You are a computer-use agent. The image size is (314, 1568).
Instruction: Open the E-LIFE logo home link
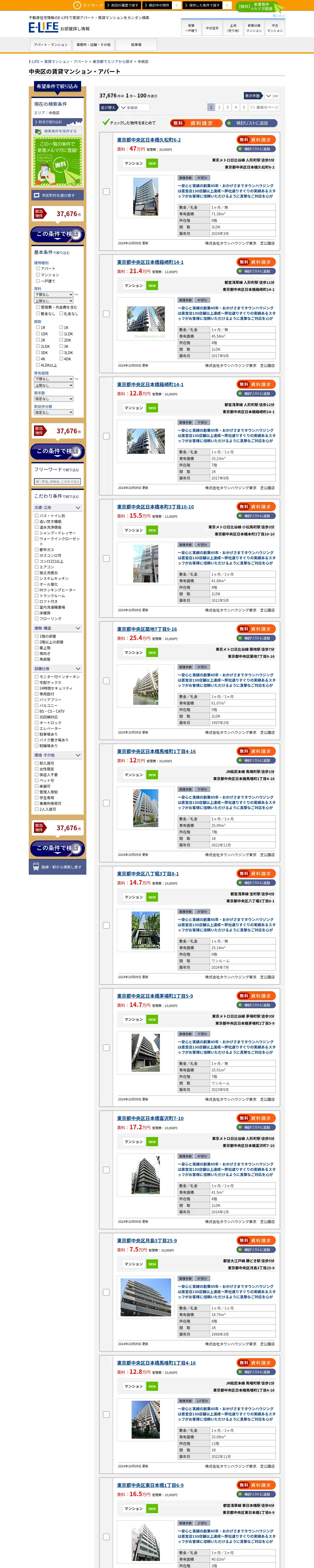[44, 27]
